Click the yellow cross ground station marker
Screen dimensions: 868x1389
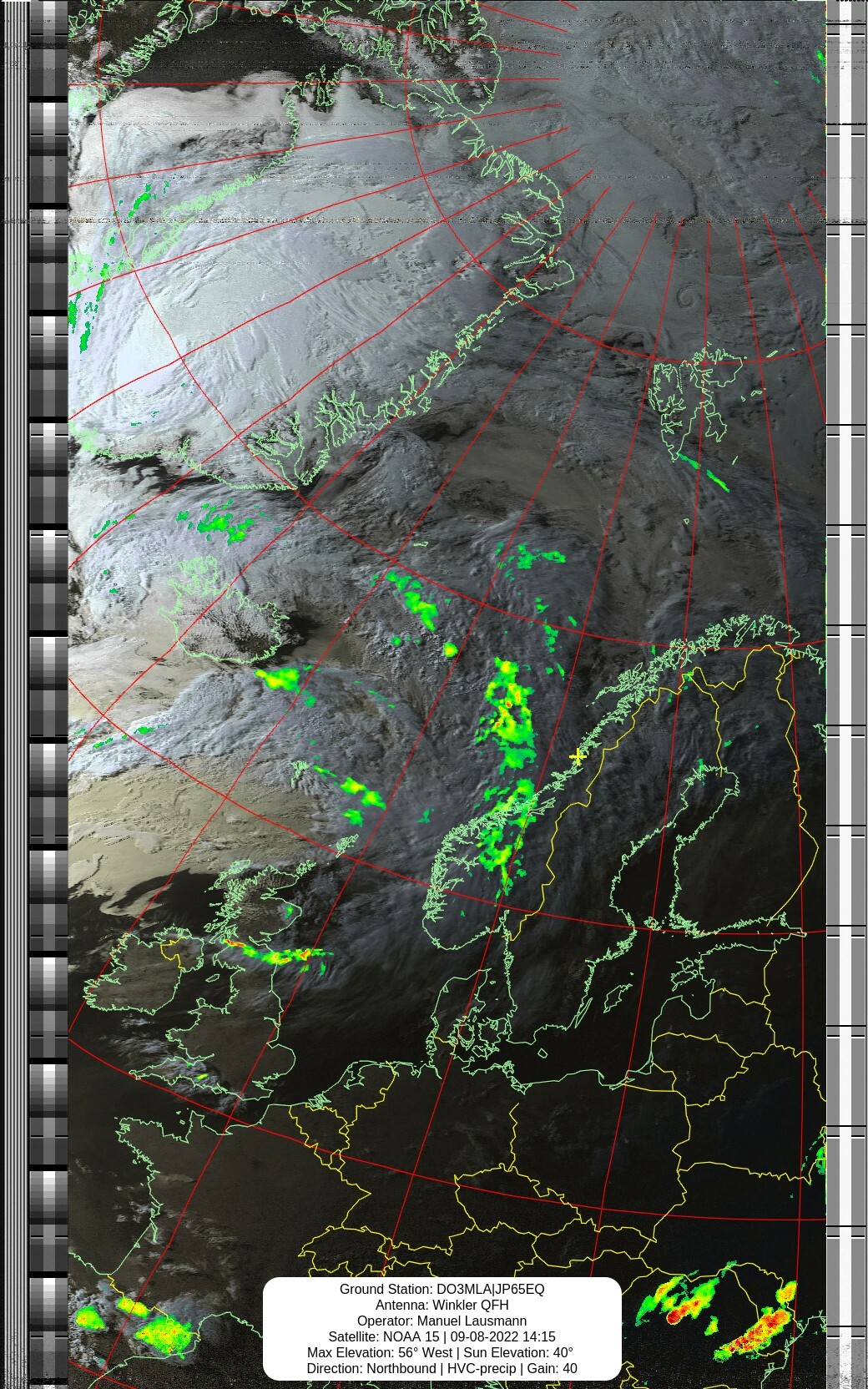pyautogui.click(x=577, y=756)
